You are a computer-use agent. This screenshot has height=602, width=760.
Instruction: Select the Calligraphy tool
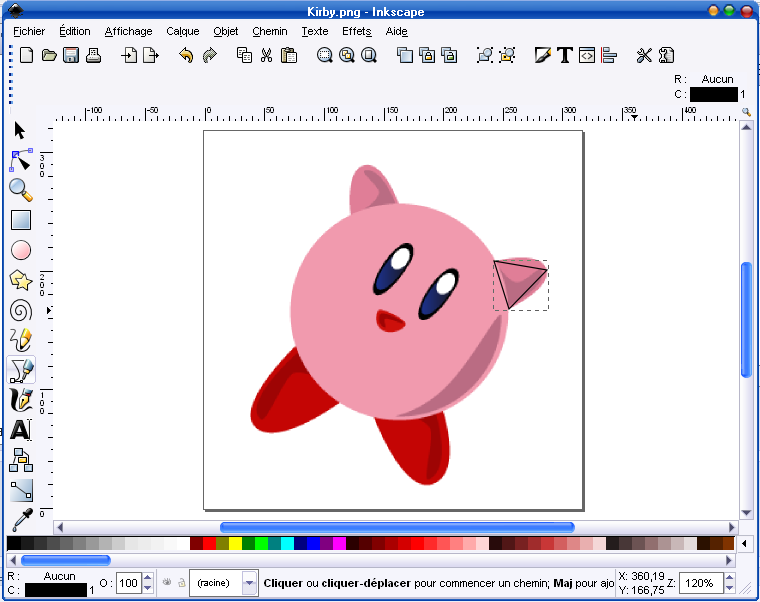point(21,400)
